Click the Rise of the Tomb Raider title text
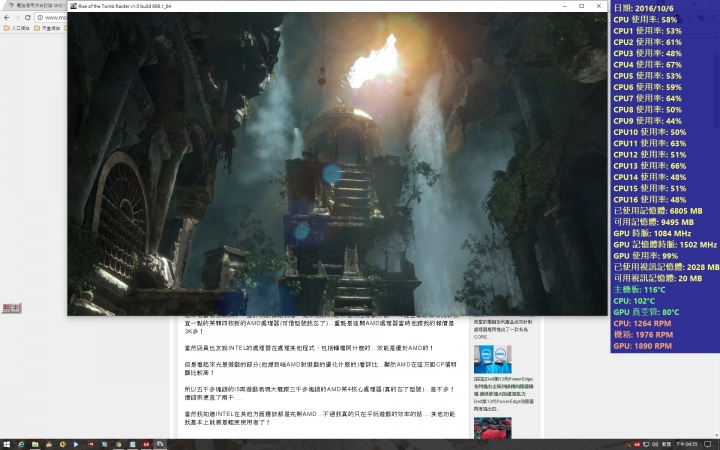 (124, 6)
